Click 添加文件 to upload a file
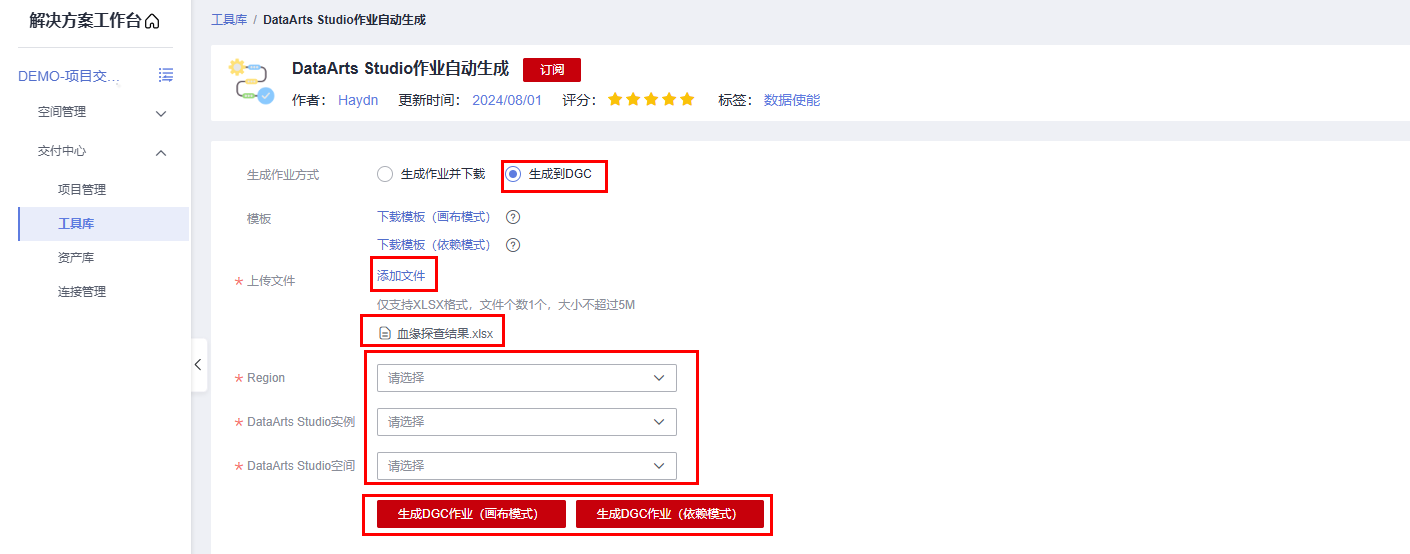This screenshot has height=554, width=1410. [x=401, y=275]
